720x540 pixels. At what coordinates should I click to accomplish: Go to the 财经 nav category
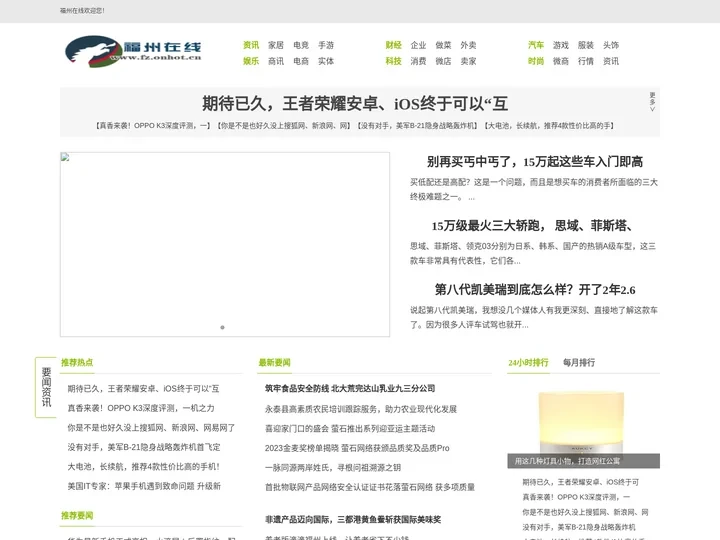point(394,45)
